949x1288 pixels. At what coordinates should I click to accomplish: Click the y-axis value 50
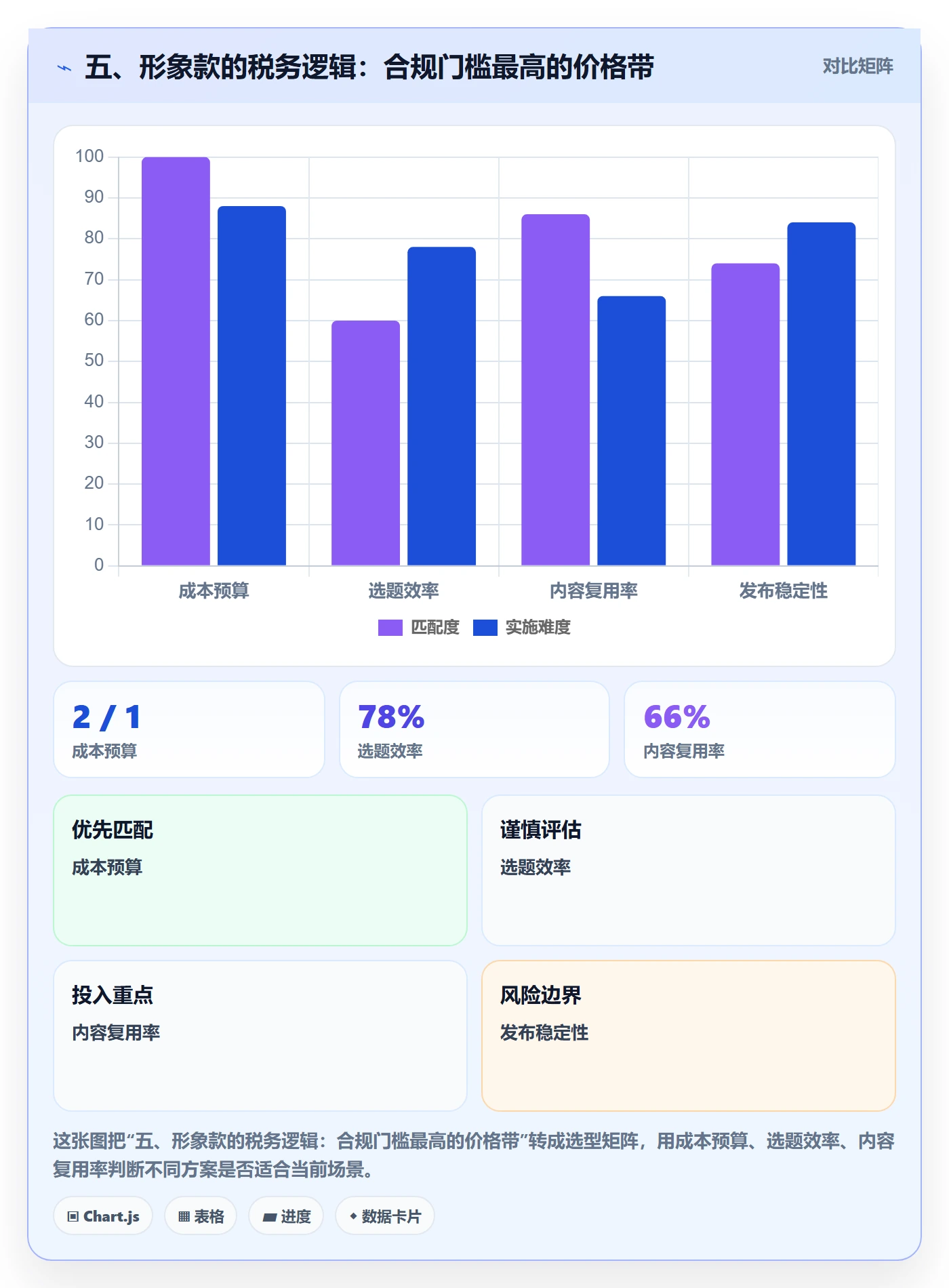(94, 361)
